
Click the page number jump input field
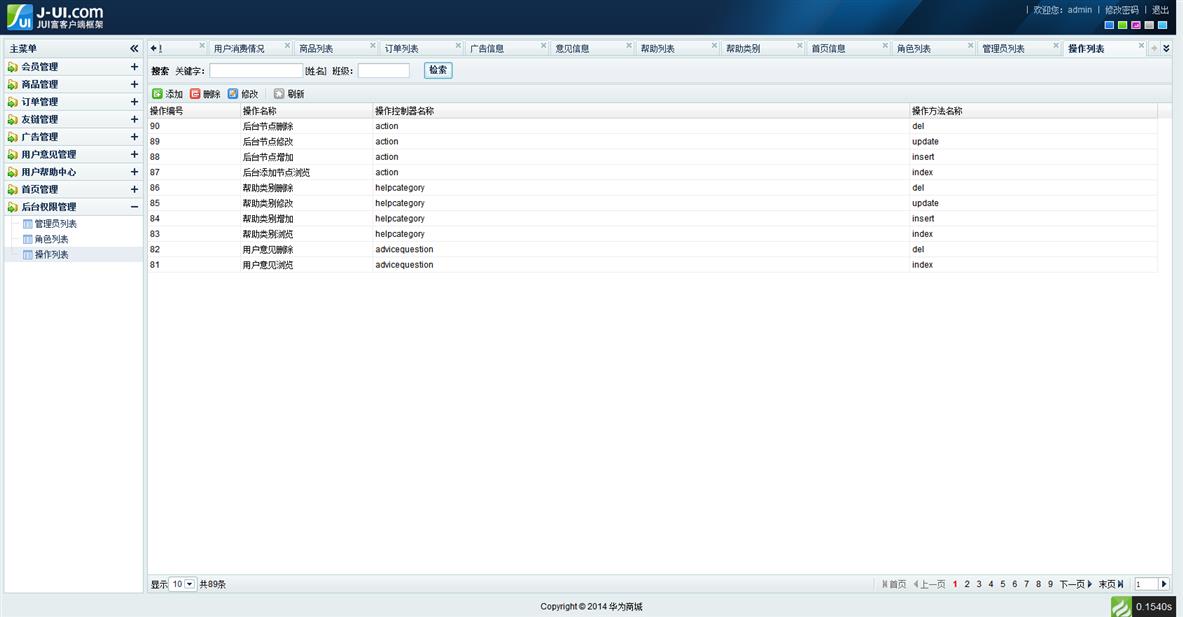[x=1146, y=584]
